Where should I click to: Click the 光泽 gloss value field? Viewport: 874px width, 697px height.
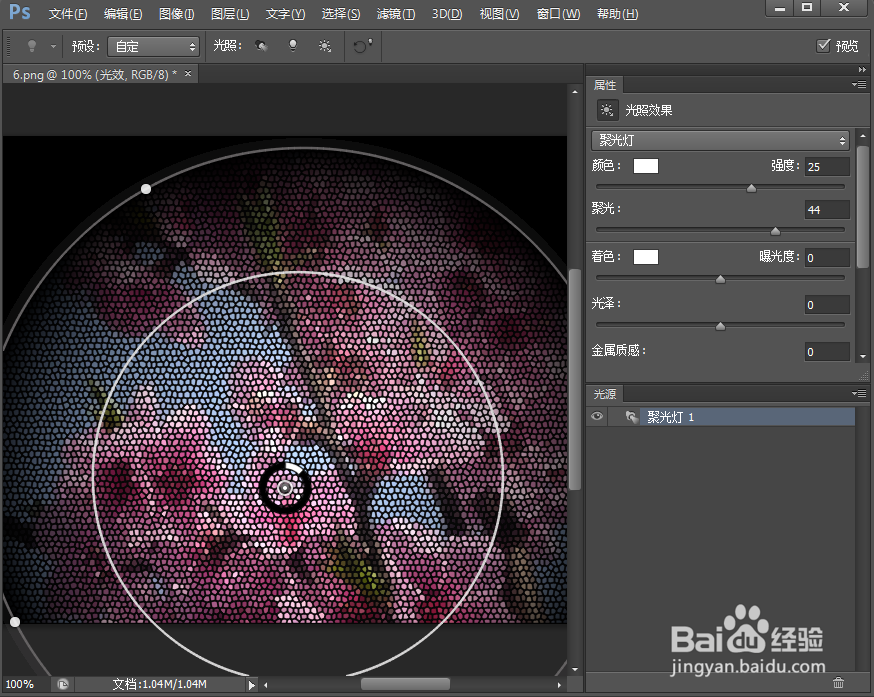point(827,304)
